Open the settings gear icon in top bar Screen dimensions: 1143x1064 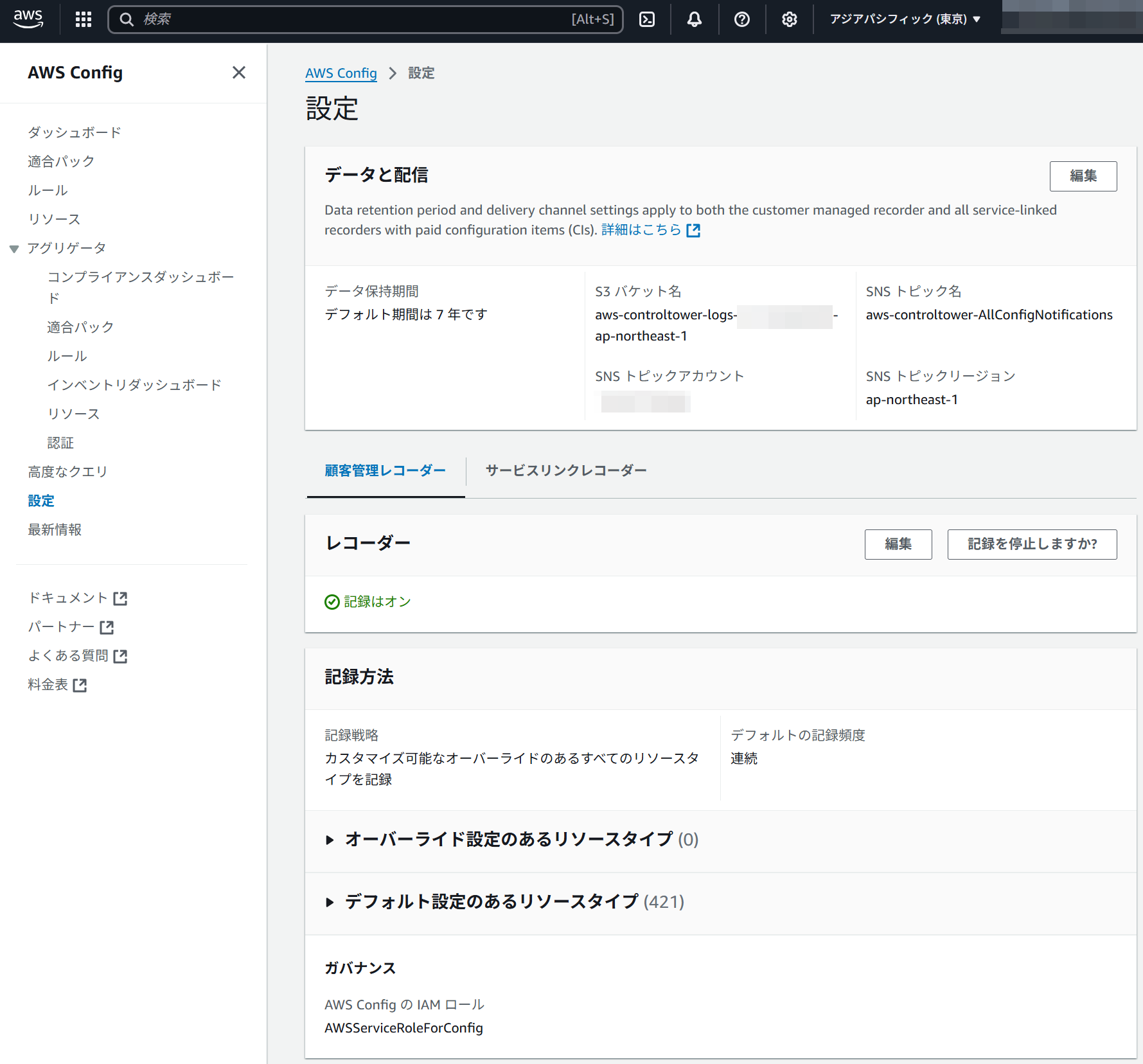click(790, 19)
